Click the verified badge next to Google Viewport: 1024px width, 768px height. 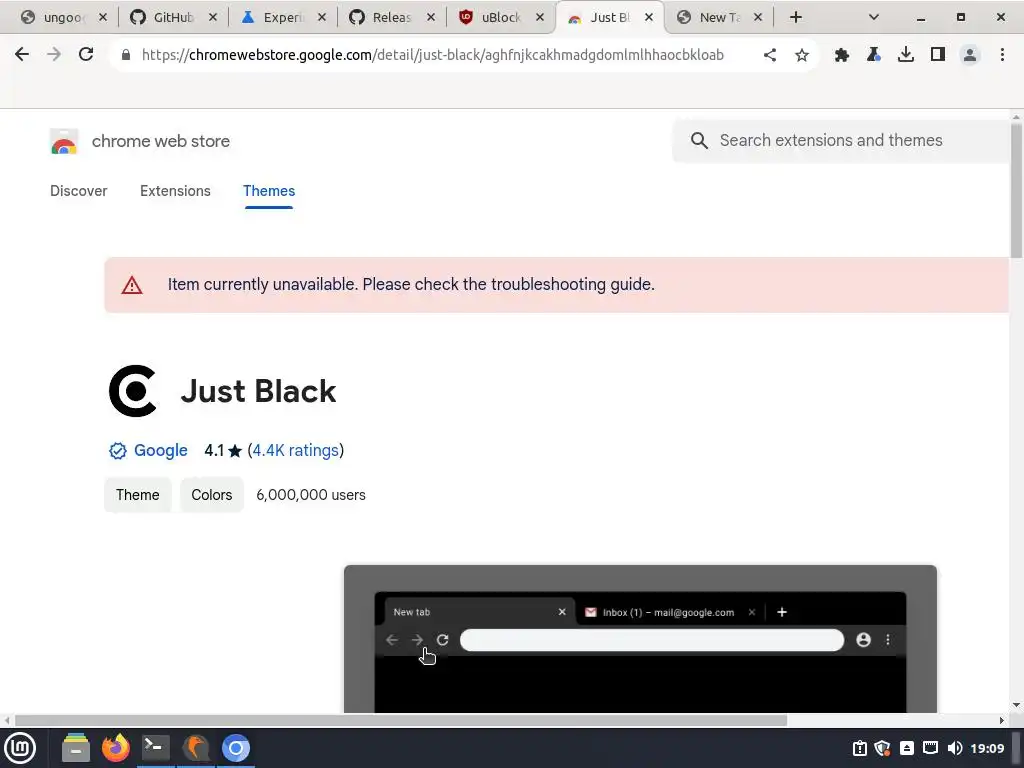click(x=118, y=451)
